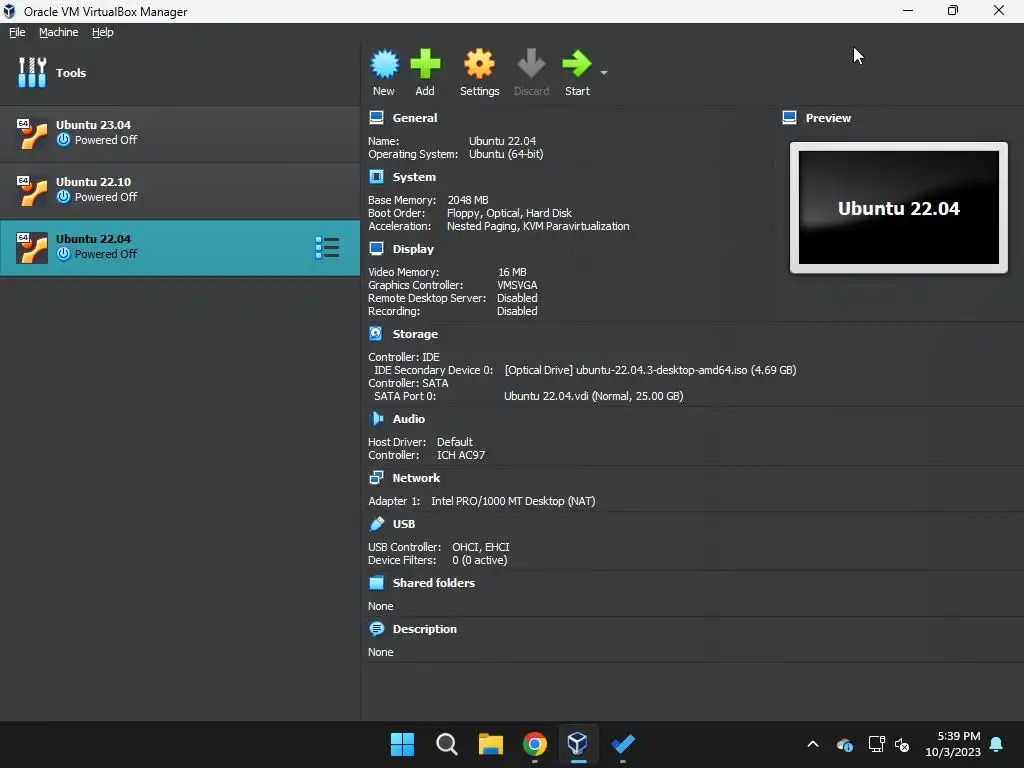Image resolution: width=1024 pixels, height=768 pixels.
Task: Click the Audio section speaker icon
Action: [x=376, y=419]
